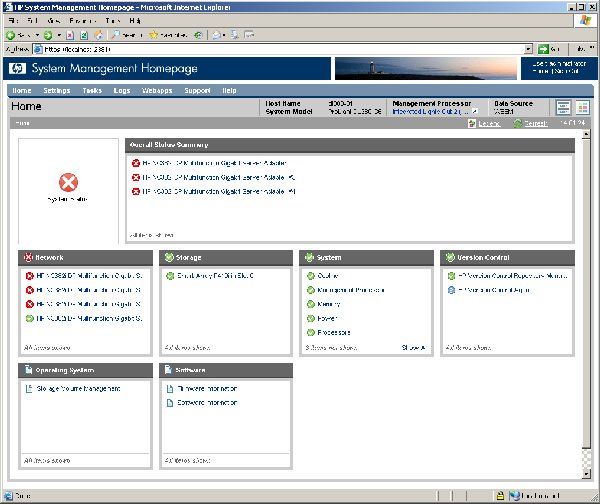Image resolution: width=600 pixels, height=504 pixels.
Task: Open the Webapps tab in navigation bar
Action: click(157, 91)
